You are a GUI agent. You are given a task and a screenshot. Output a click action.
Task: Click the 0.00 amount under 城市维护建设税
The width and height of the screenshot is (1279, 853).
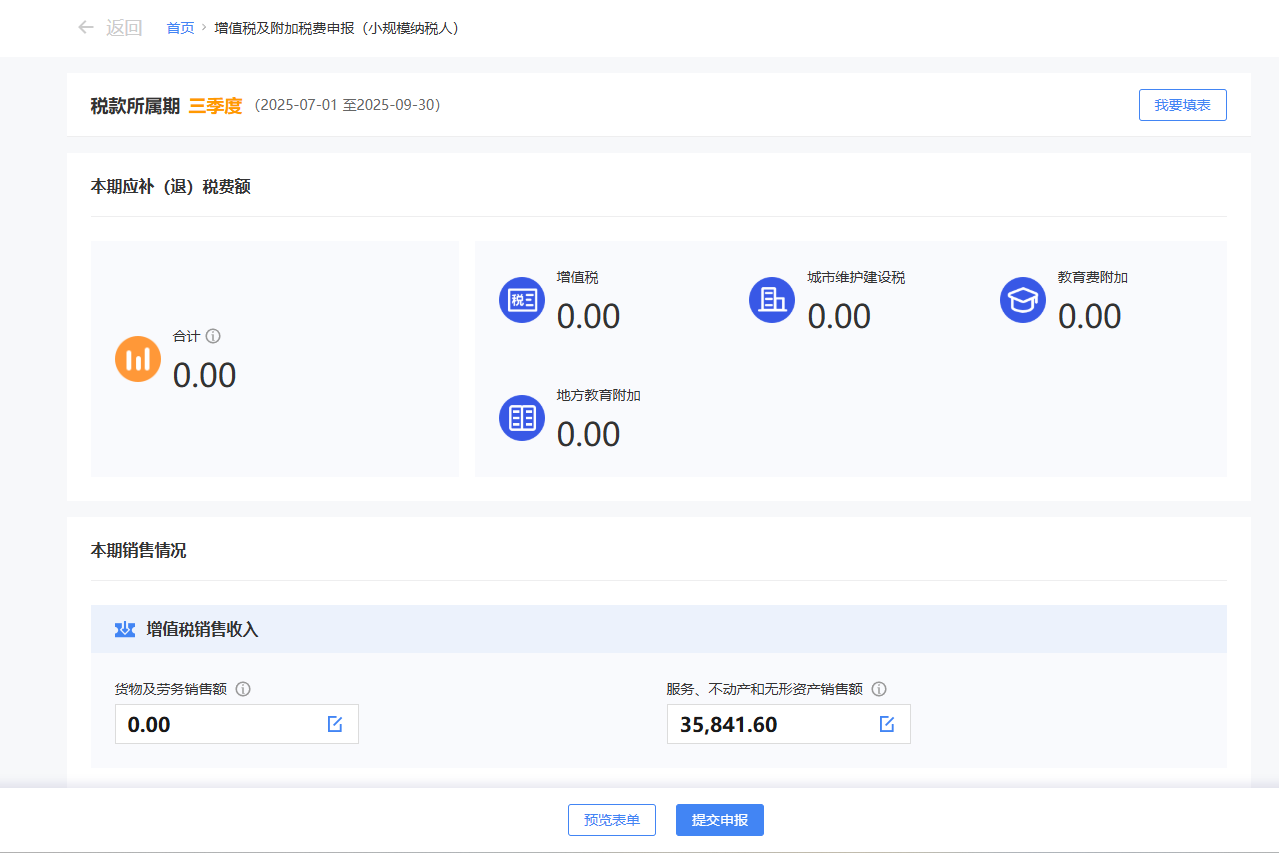pos(839,317)
